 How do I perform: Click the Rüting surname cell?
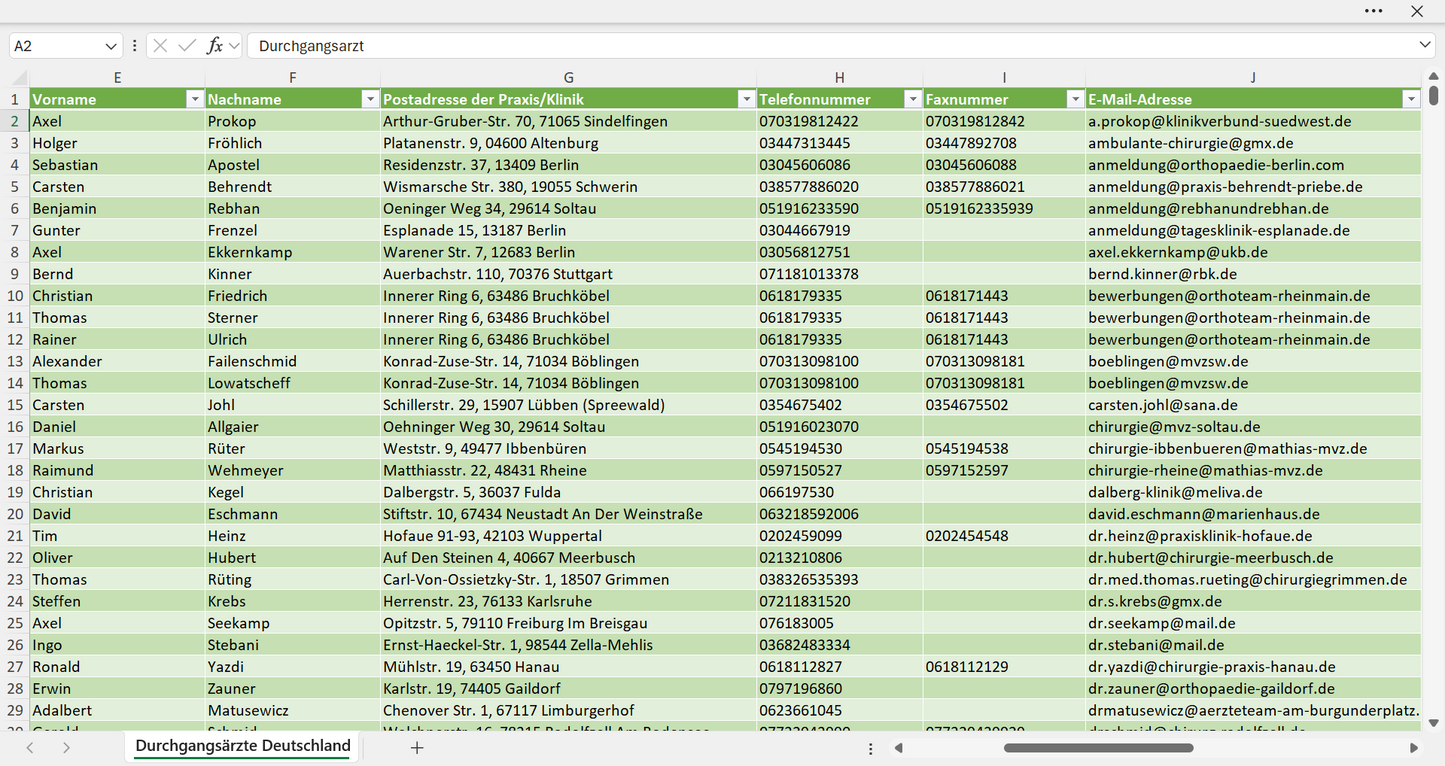[292, 580]
